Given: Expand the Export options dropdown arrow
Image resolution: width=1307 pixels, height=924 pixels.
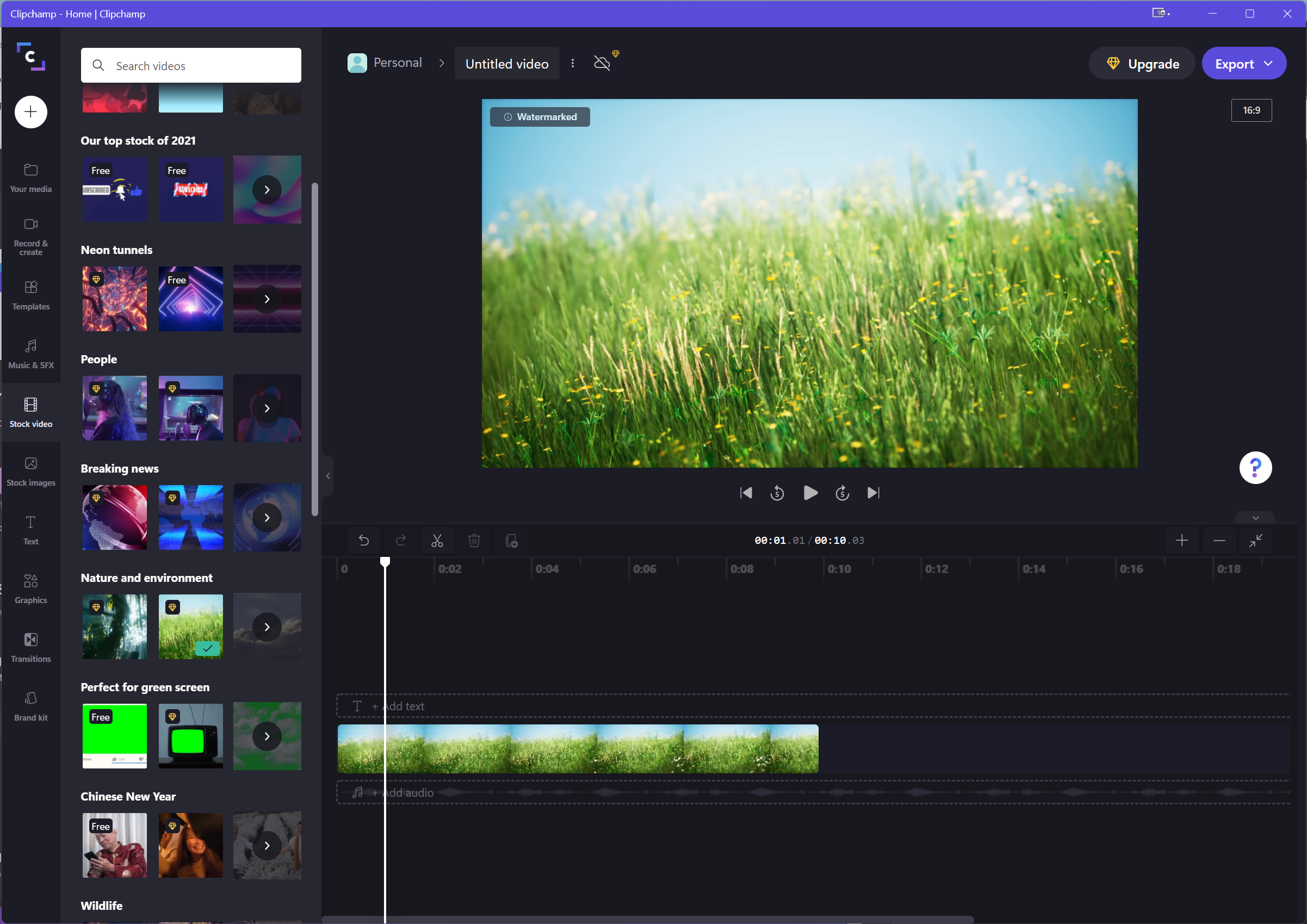Looking at the screenshot, I should [1272, 64].
